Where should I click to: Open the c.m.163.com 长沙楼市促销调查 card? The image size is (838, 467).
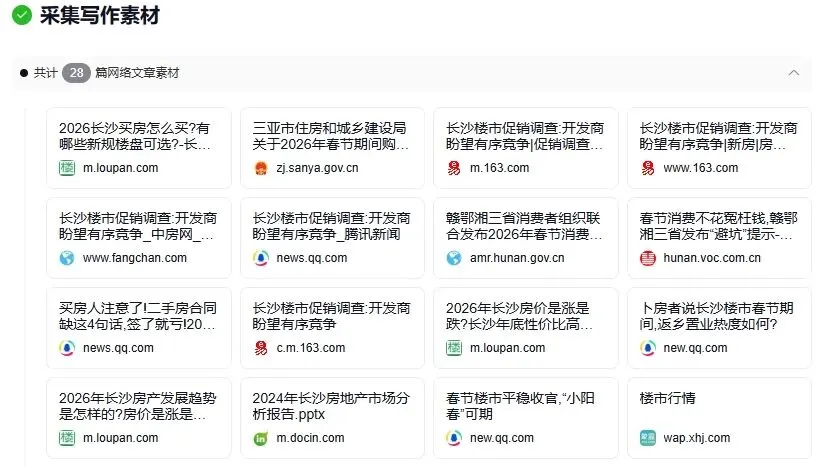(x=332, y=328)
